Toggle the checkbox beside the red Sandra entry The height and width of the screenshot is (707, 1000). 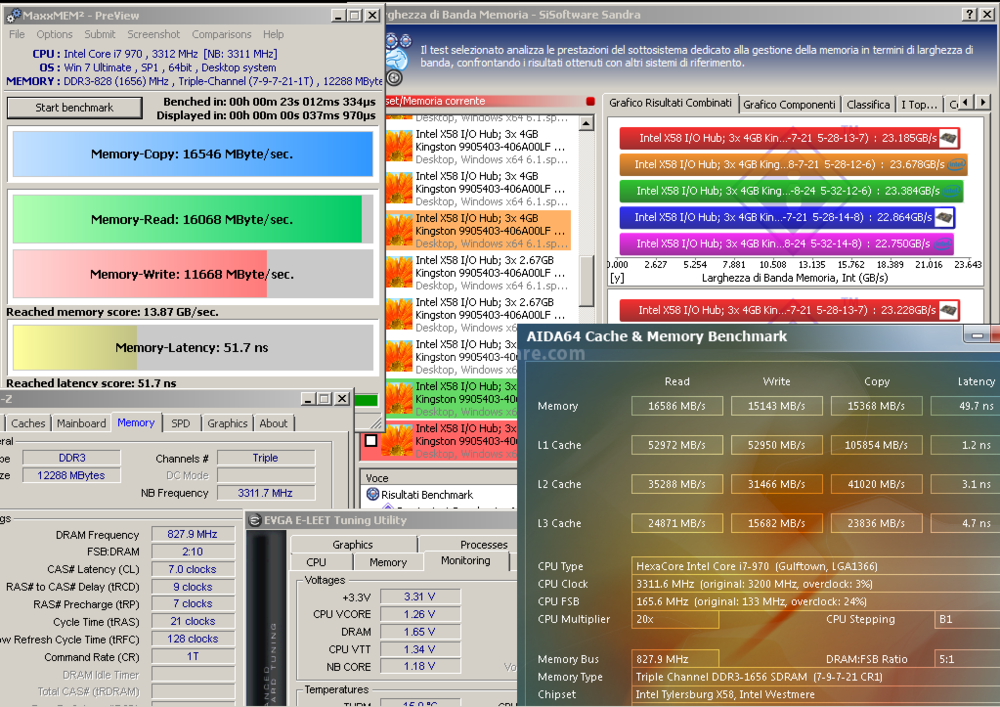pos(371,441)
